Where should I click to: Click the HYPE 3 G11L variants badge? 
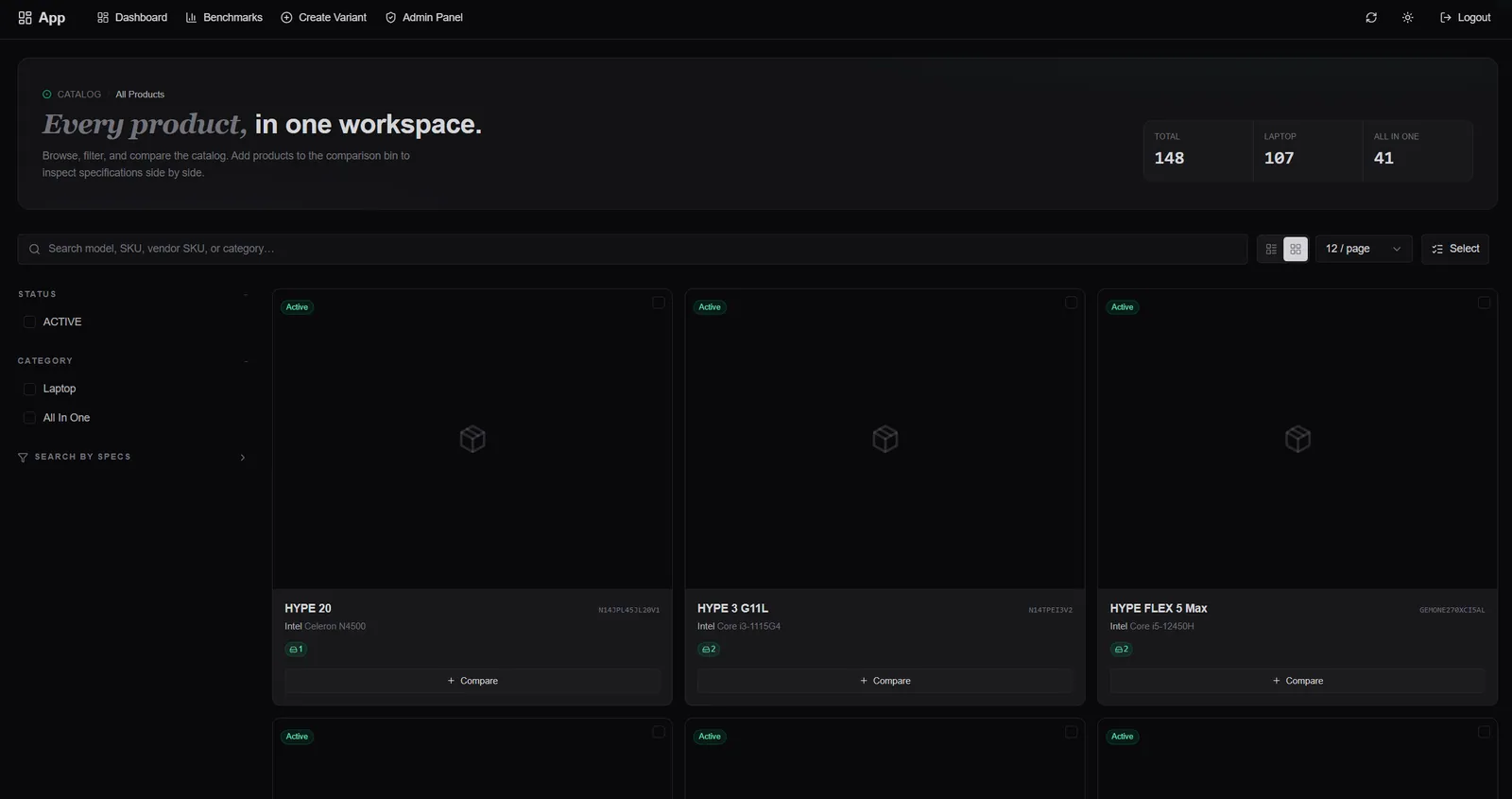tap(709, 650)
